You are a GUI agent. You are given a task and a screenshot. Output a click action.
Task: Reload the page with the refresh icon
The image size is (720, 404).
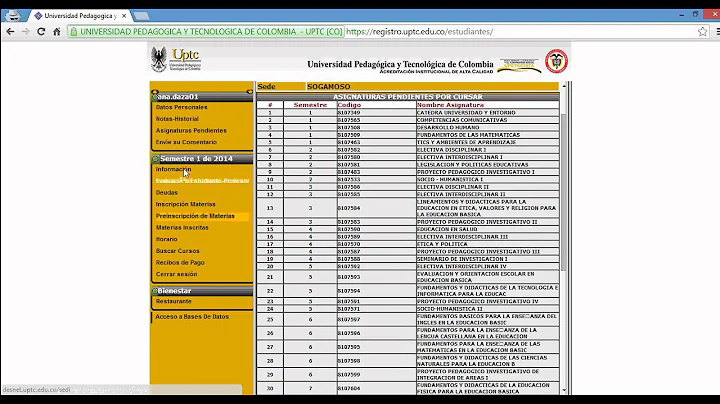pos(41,32)
